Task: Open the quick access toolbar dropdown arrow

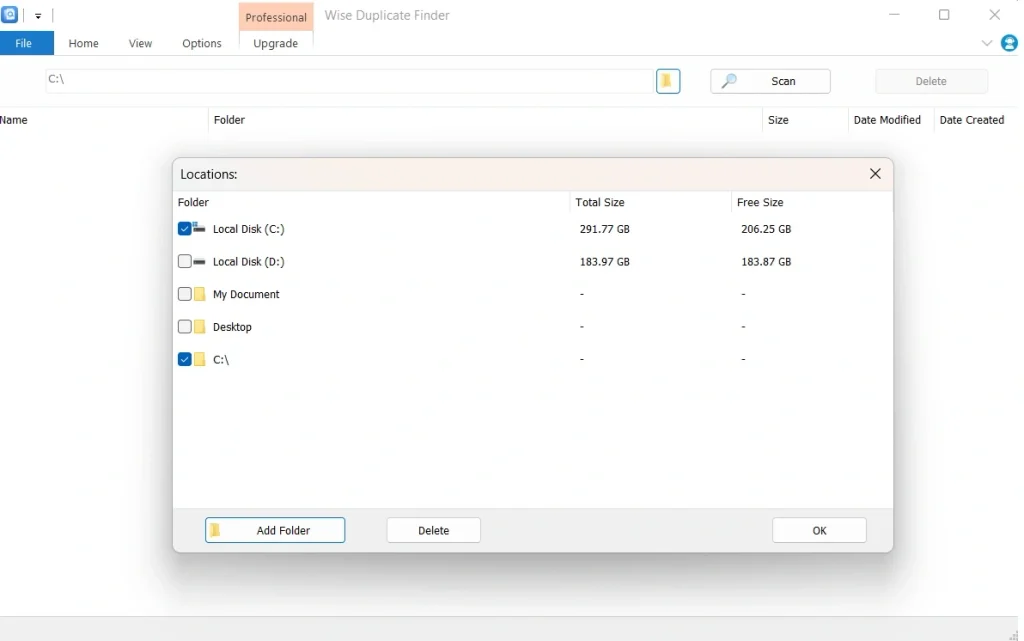Action: (x=38, y=16)
